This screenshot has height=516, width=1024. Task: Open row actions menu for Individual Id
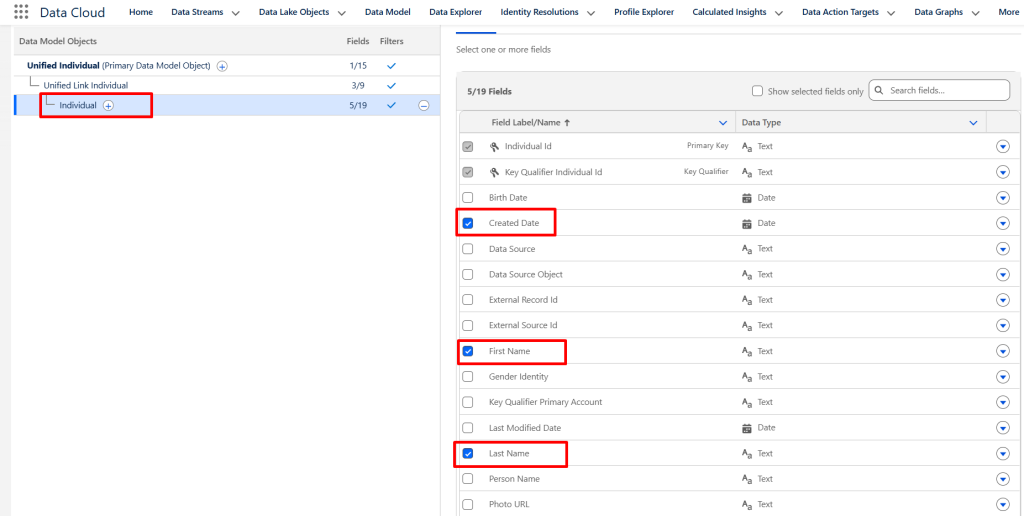point(1004,146)
